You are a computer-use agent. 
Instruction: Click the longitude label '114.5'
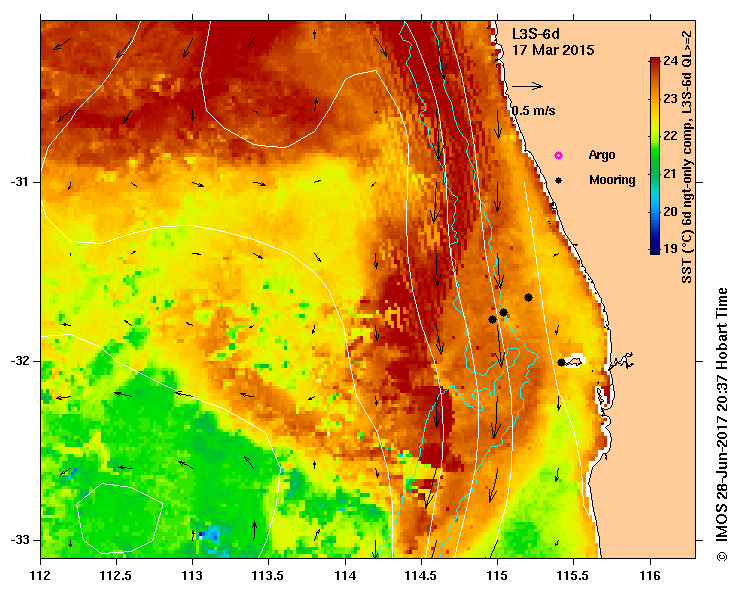(421, 576)
